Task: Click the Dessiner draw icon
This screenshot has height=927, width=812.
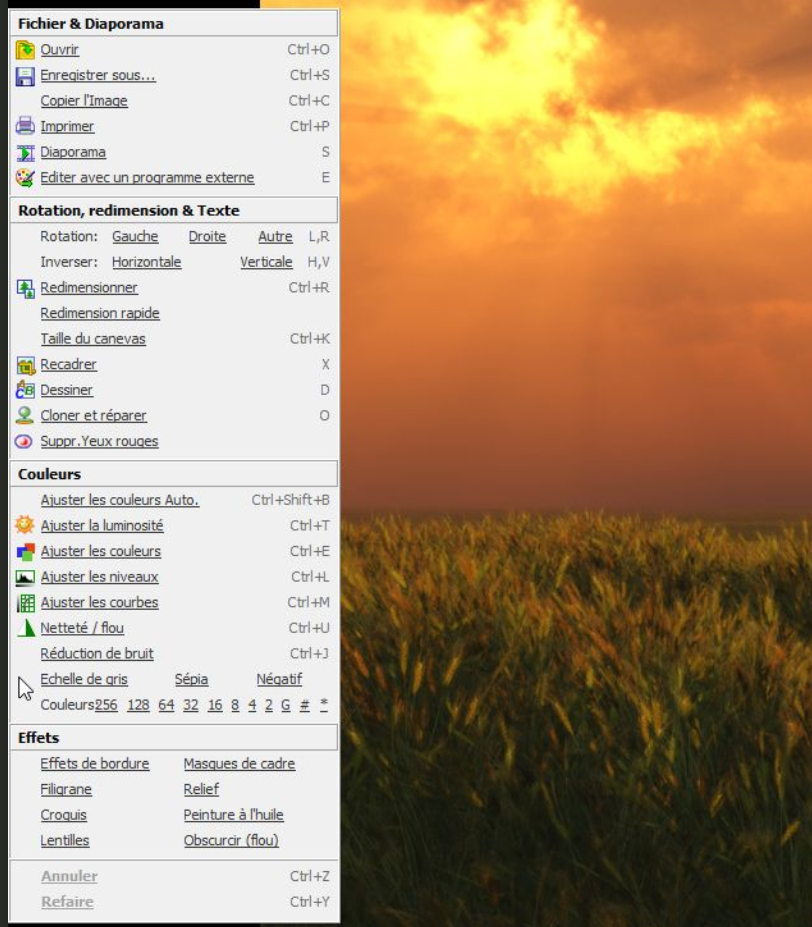Action: pos(25,391)
